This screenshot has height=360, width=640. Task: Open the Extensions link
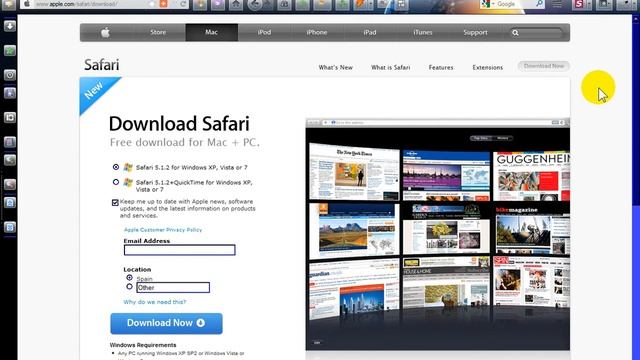487,67
